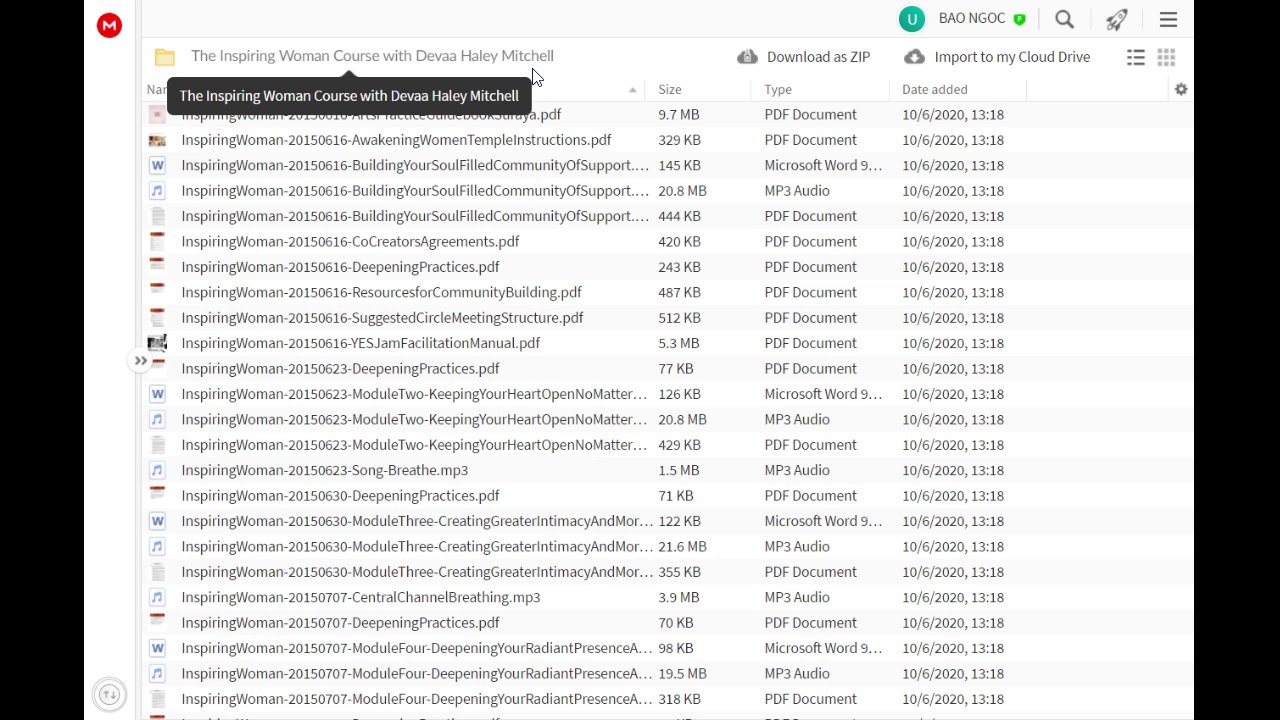Click the audio icon of CentralChannelBreathing.mp3
1280x720 pixels.
[157, 597]
